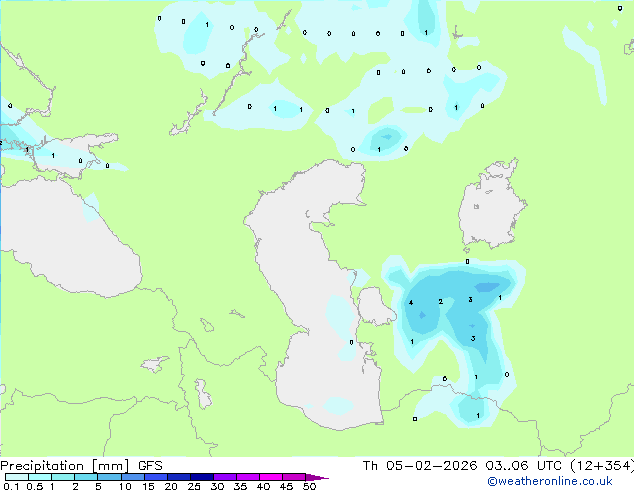Screen dimensions: 634x490
Task: Select the 30–35 mm purple legend box
Action: [x=224, y=477]
